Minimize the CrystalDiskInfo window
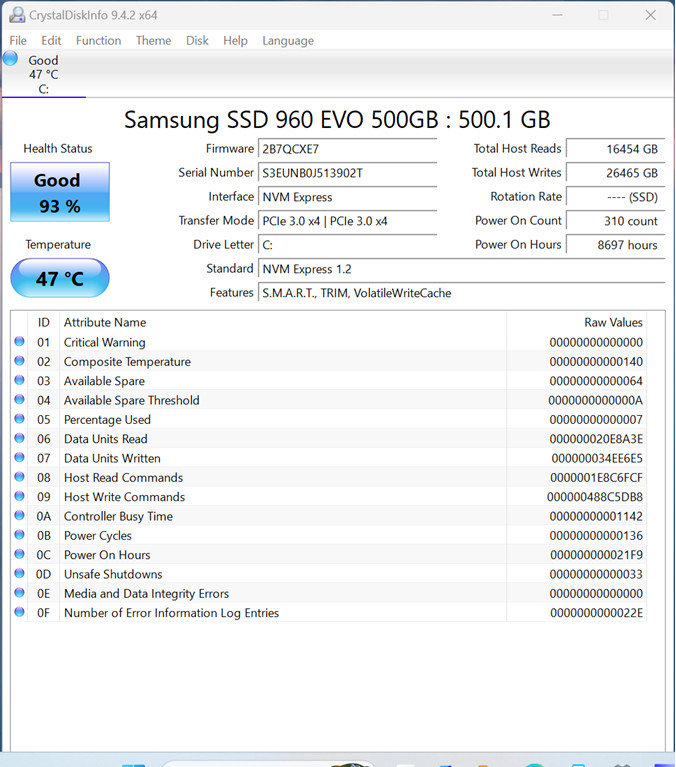The width and height of the screenshot is (676, 767). pyautogui.click(x=557, y=15)
